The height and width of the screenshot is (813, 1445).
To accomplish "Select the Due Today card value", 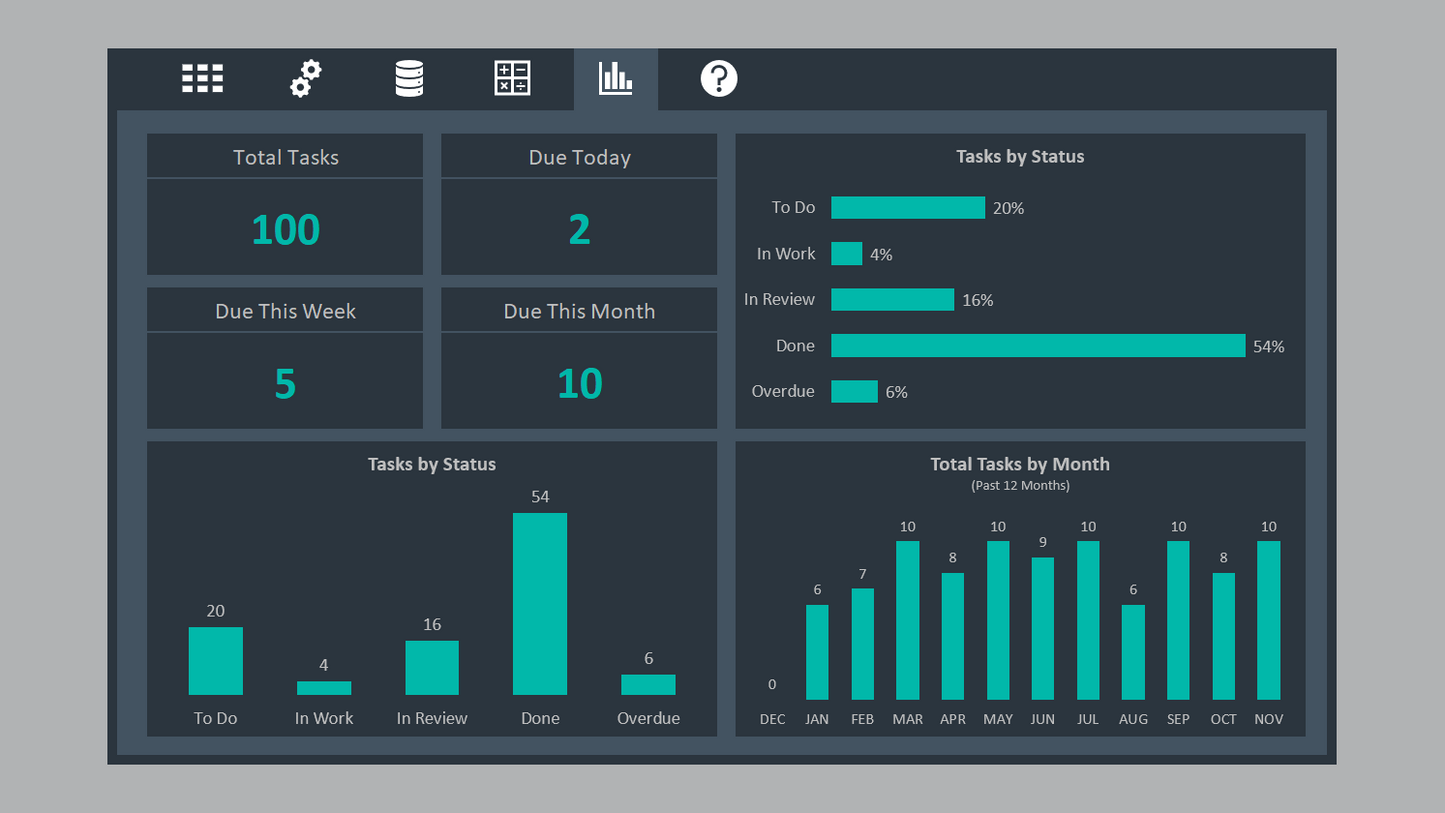I will (579, 229).
